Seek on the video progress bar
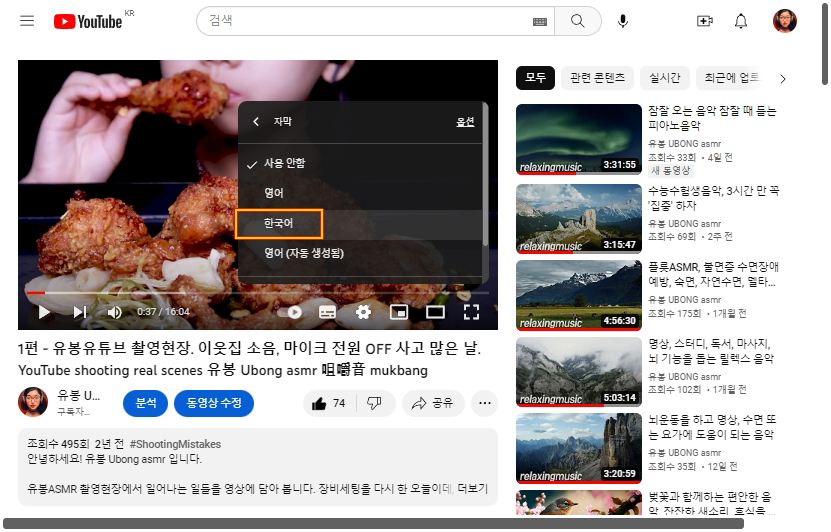 pyautogui.click(x=258, y=292)
